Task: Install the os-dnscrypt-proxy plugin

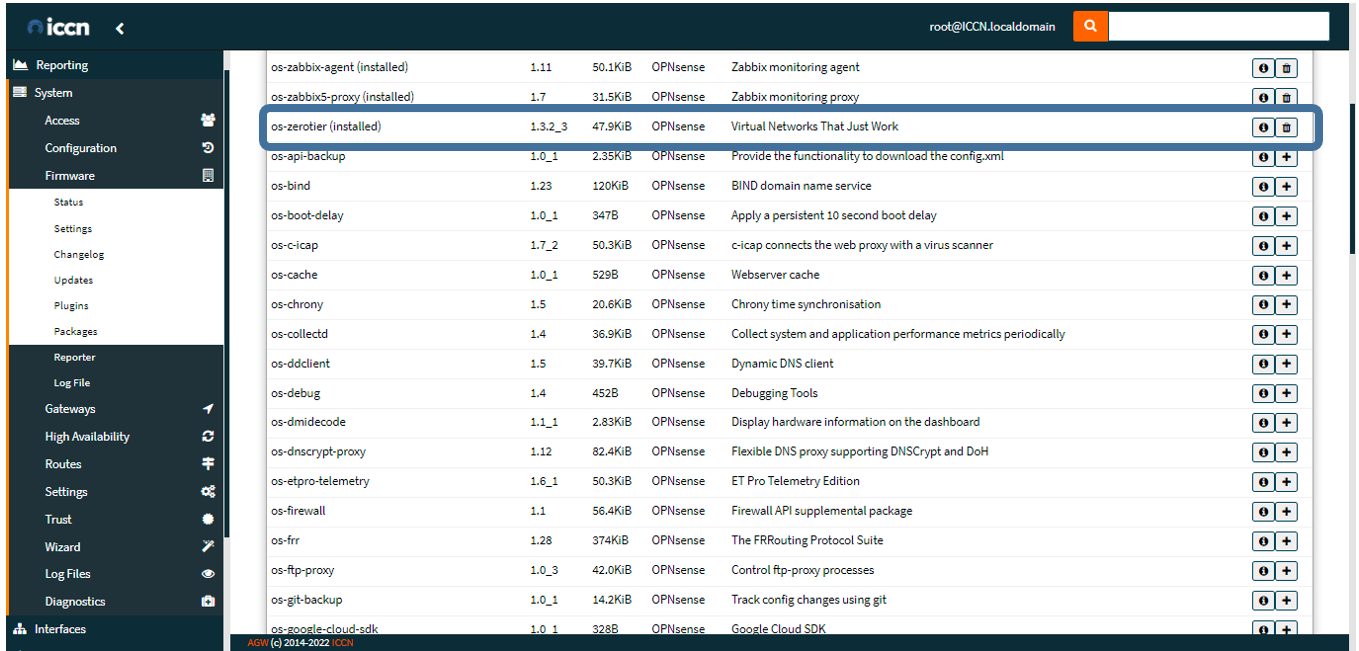Action: pos(1287,452)
